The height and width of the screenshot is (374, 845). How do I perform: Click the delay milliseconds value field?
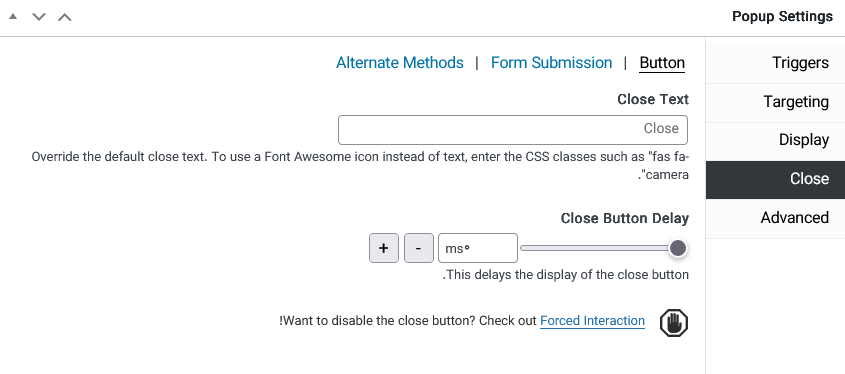(478, 248)
